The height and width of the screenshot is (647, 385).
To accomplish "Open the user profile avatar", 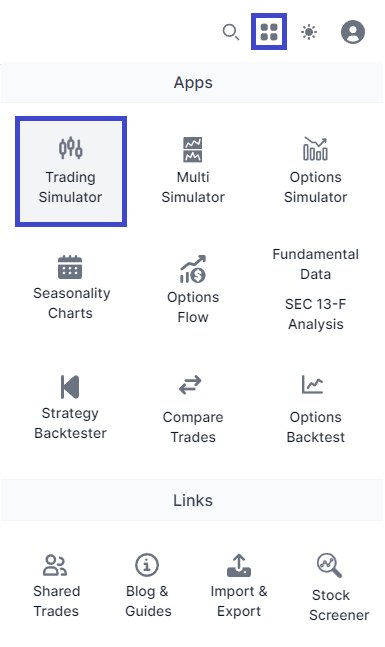I will pos(353,32).
